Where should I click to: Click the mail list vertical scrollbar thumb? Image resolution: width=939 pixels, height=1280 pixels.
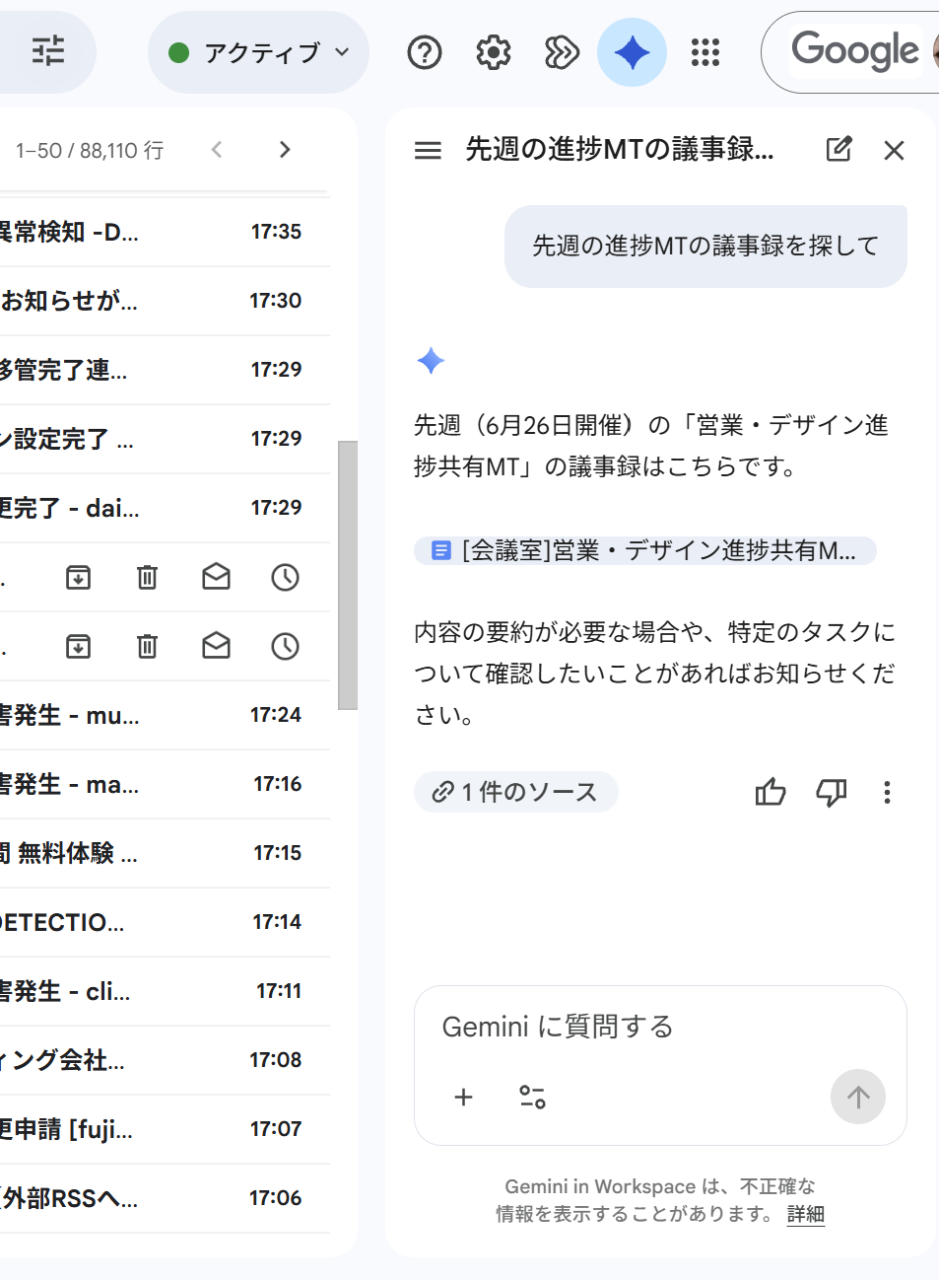348,576
